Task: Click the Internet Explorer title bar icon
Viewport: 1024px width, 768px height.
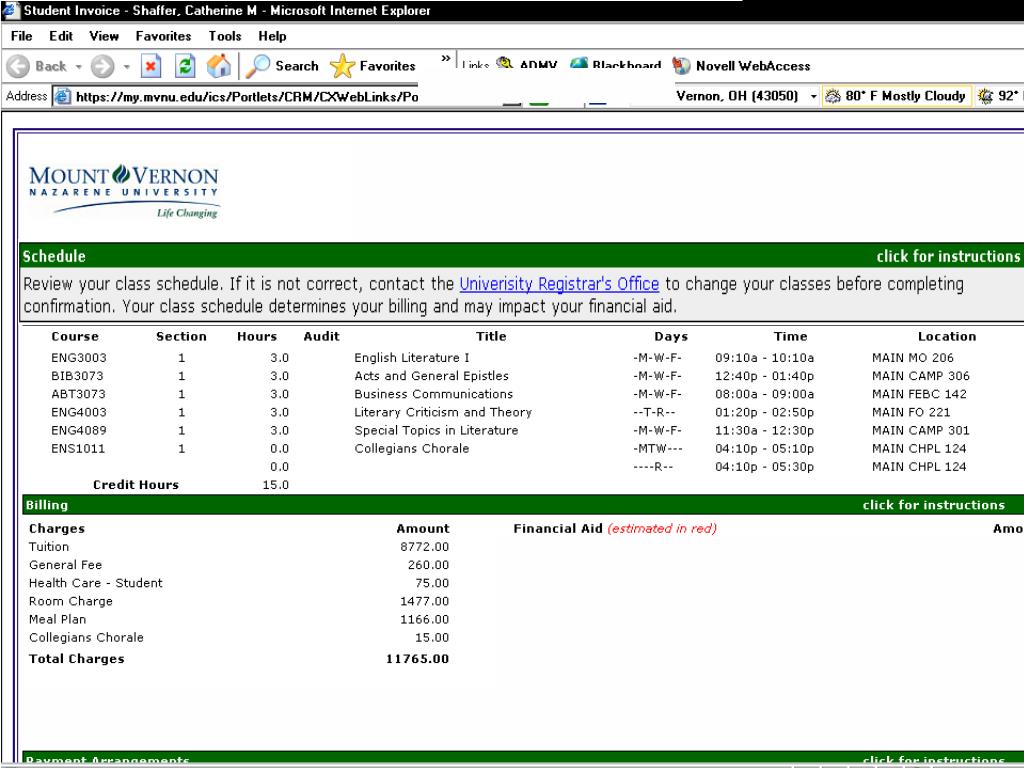Action: pyautogui.click(x=11, y=10)
